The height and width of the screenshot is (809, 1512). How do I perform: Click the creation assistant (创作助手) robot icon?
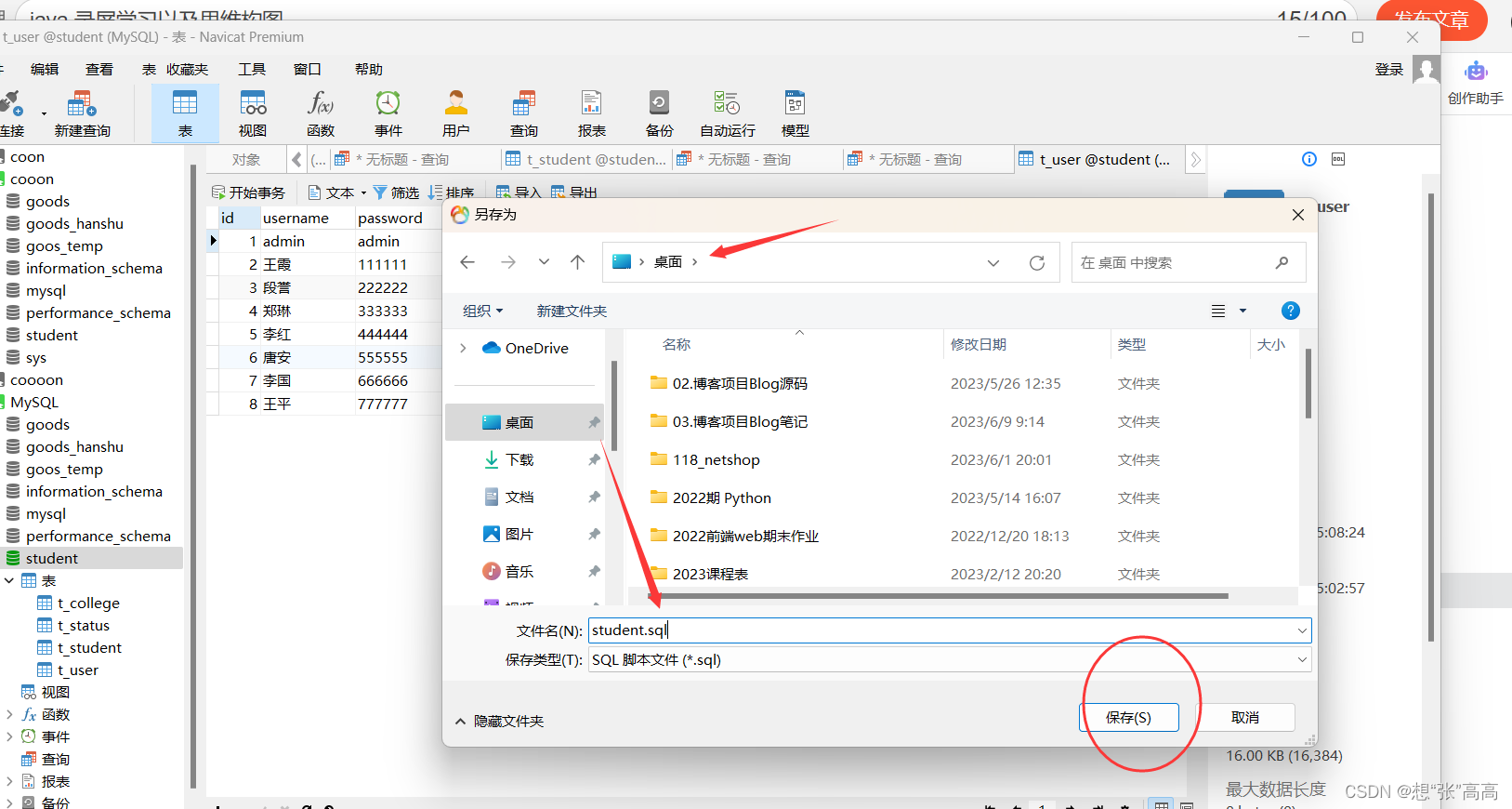coord(1476,72)
